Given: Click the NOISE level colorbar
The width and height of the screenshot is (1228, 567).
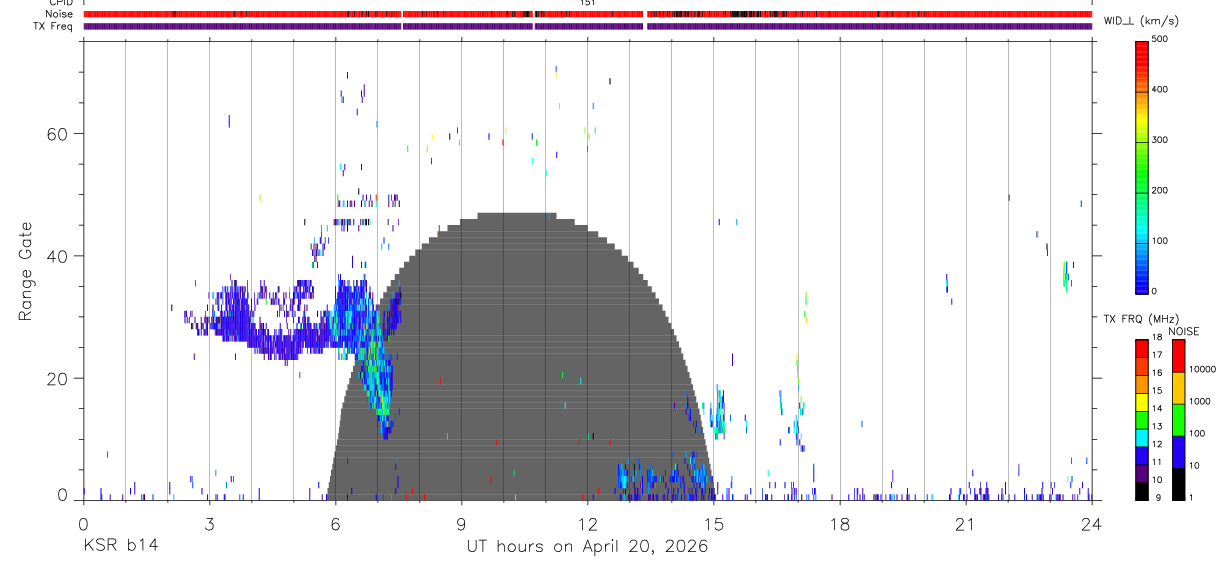Looking at the screenshot, I should coord(1178,419).
